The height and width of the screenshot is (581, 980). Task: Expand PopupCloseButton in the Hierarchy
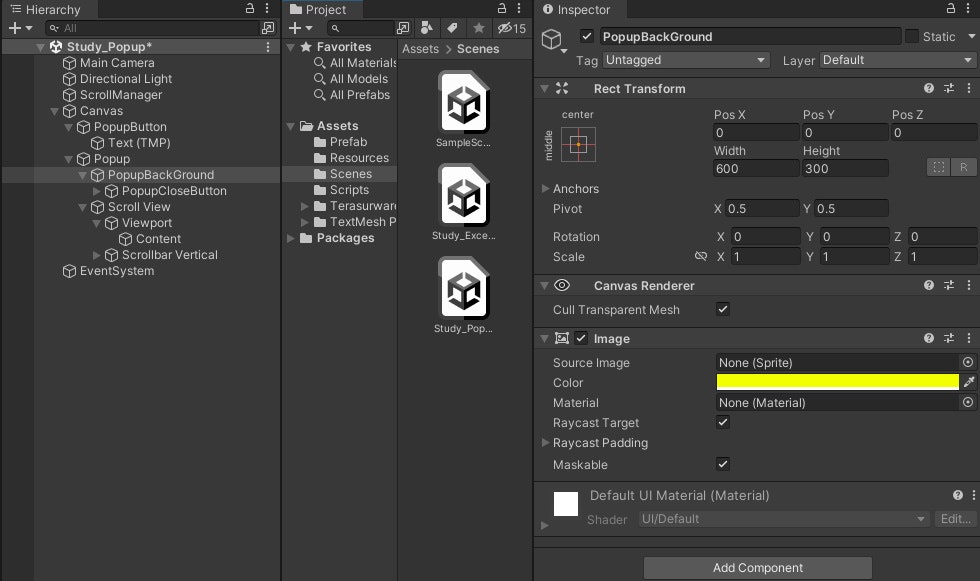[x=96, y=191]
